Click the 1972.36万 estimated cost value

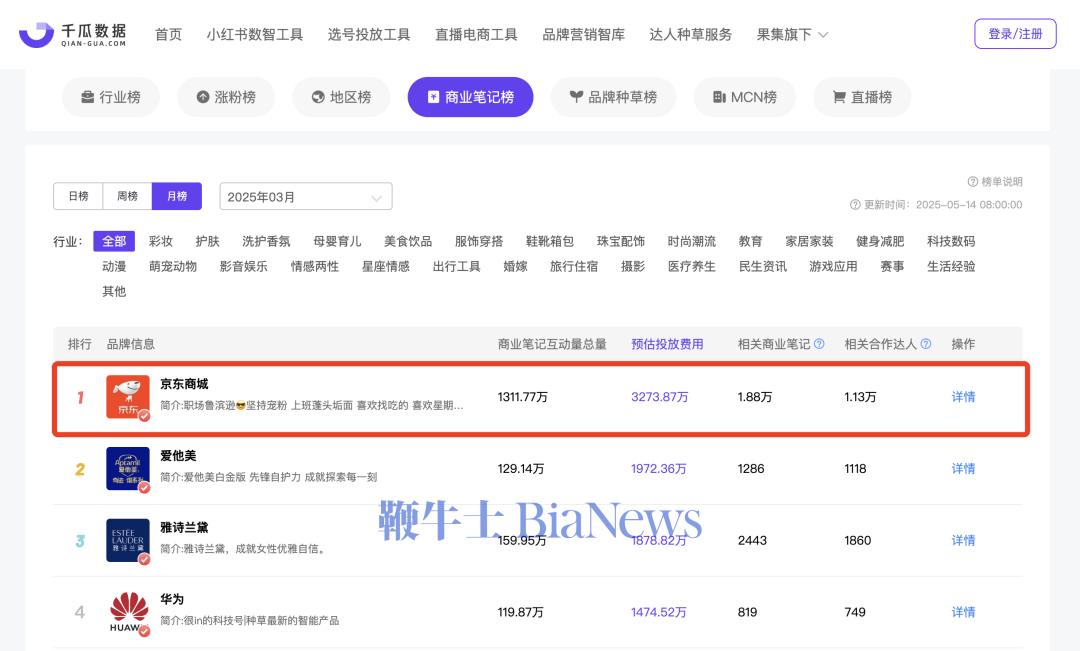[659, 468]
